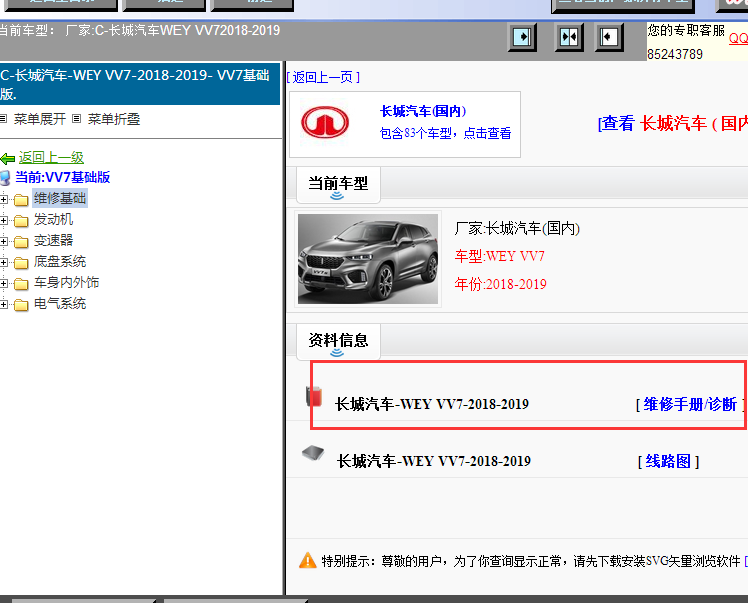Expand the 底盘系统 tree node
Image resolution: width=748 pixels, height=603 pixels.
click(x=4, y=262)
